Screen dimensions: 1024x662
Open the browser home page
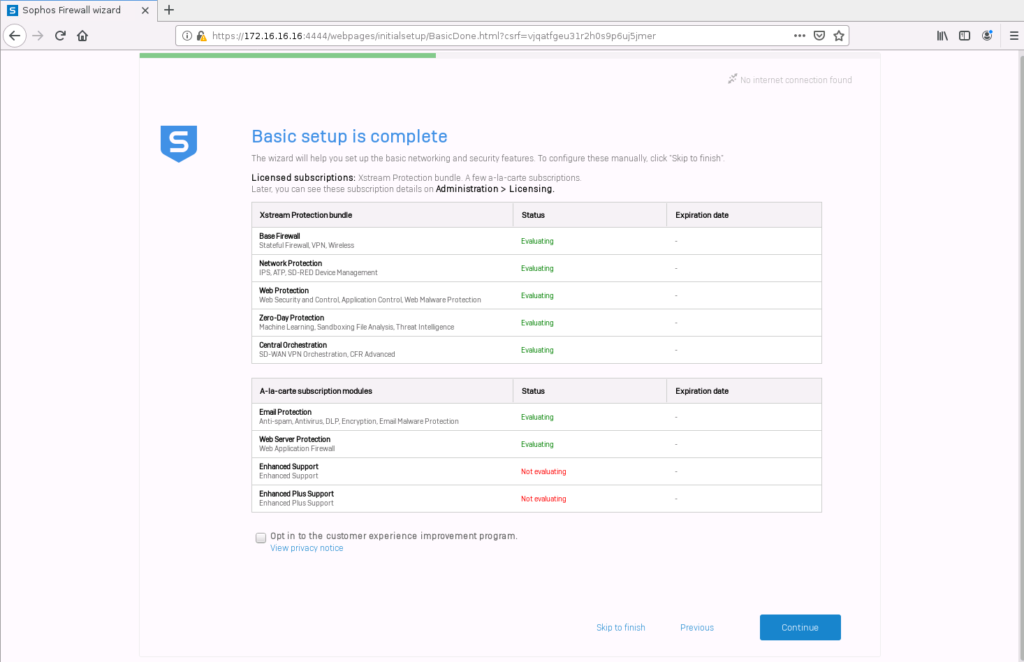[x=82, y=36]
